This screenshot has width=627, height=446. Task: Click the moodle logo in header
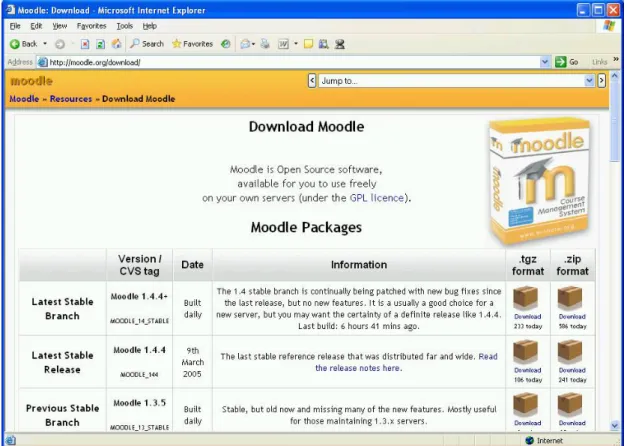click(32, 81)
